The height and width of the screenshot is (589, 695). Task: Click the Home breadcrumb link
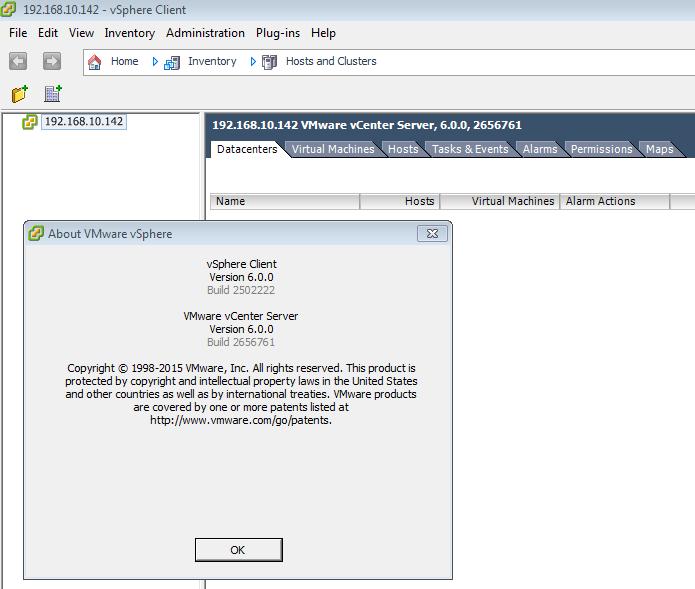click(125, 61)
